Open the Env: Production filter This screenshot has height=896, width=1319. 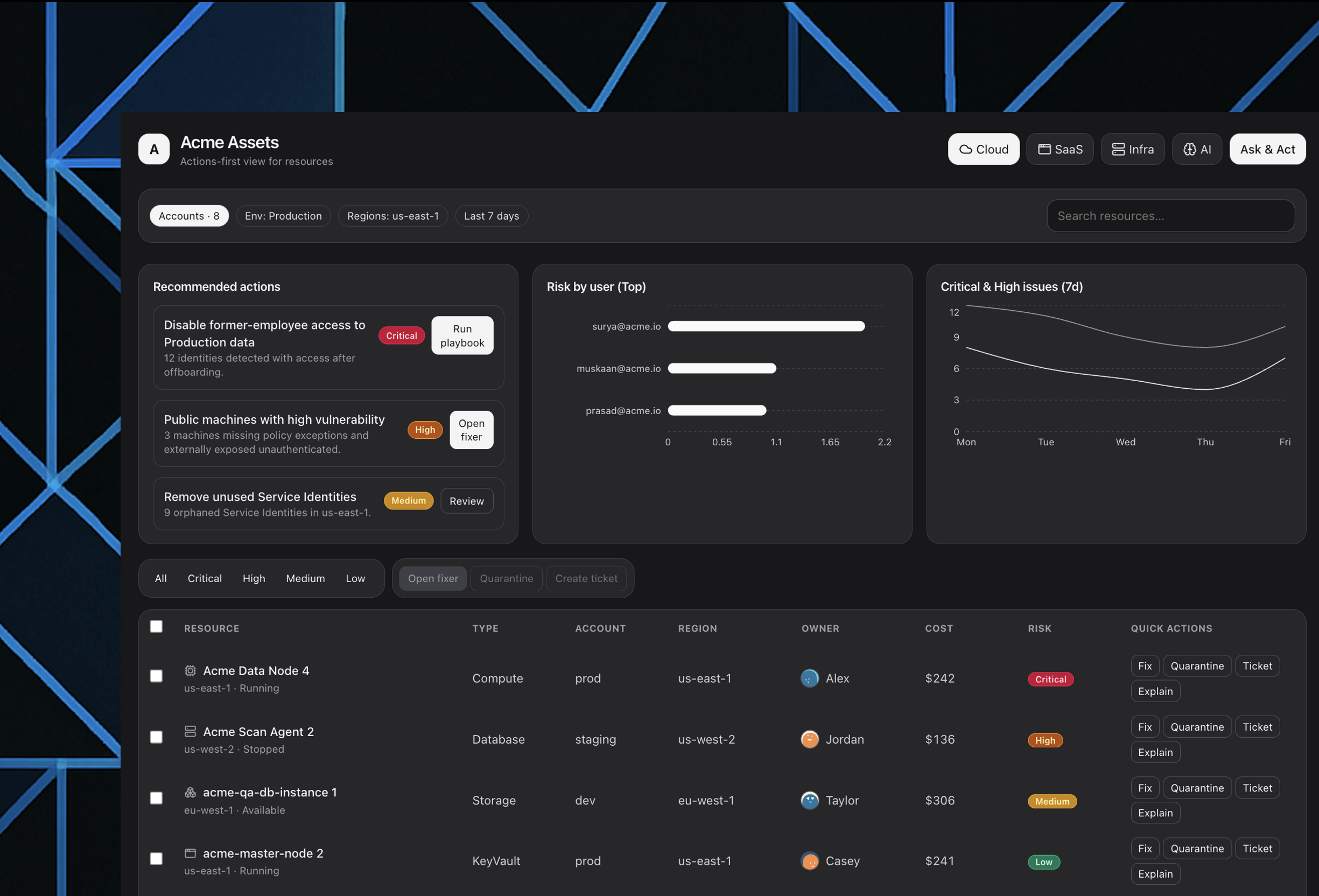tap(283, 216)
